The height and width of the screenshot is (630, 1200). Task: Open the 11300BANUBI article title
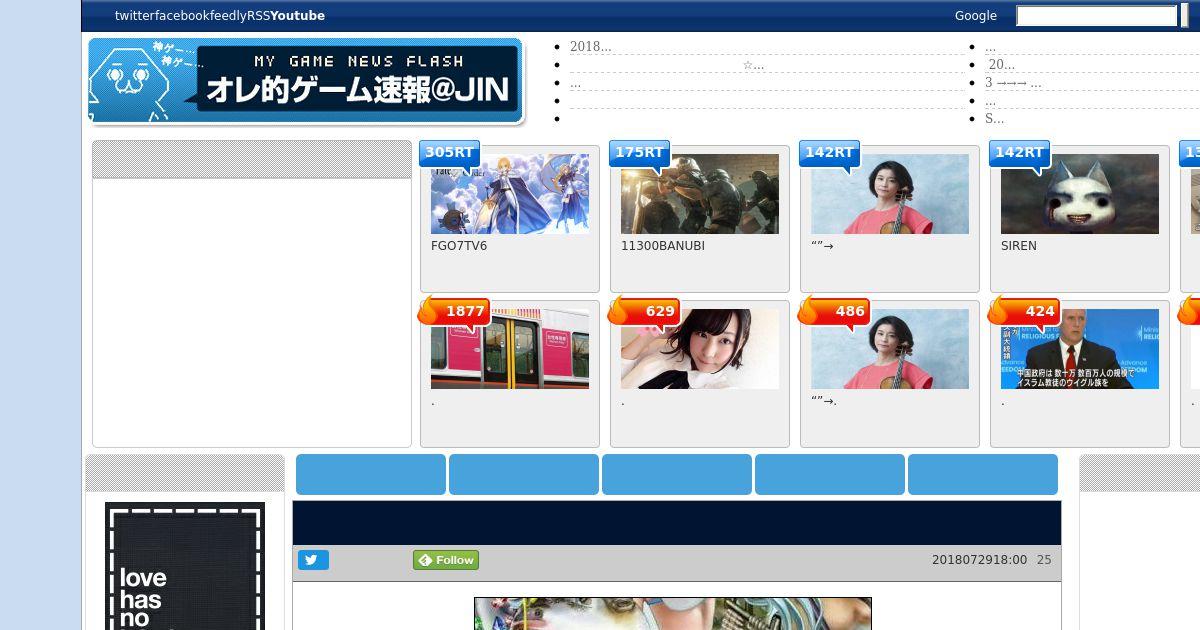(x=663, y=246)
